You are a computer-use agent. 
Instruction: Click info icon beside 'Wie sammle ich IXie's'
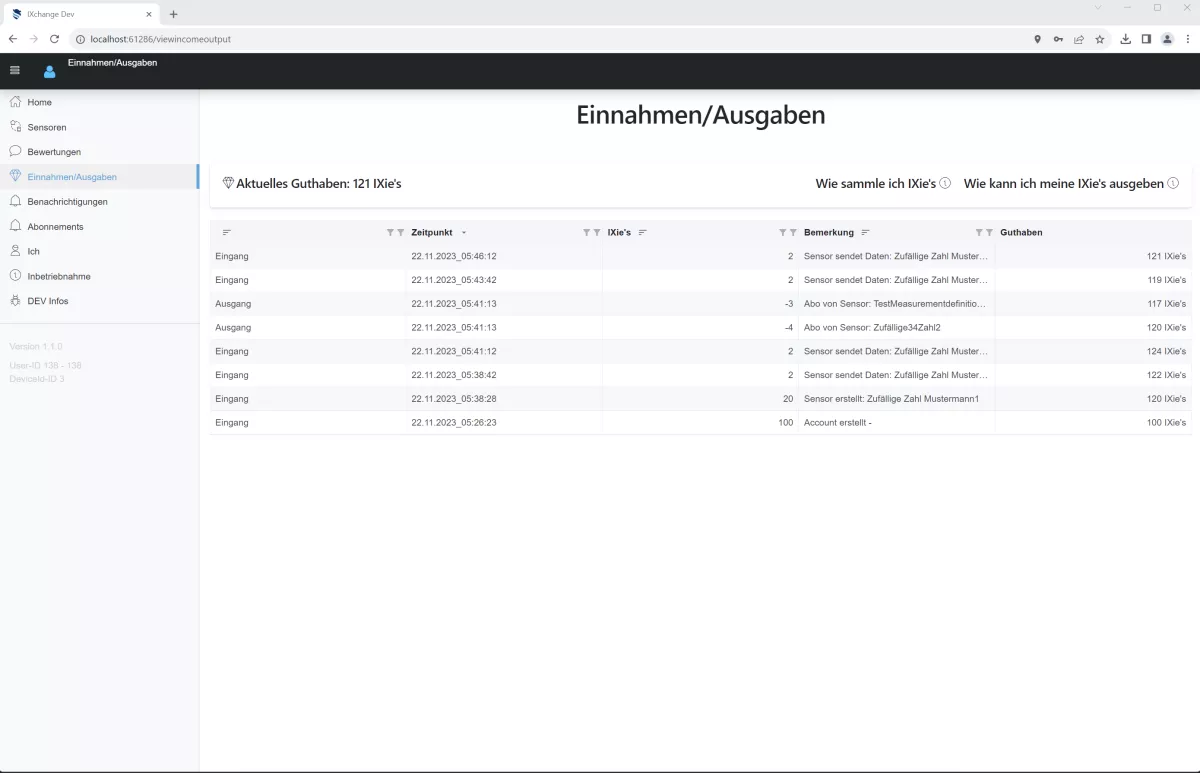point(945,184)
